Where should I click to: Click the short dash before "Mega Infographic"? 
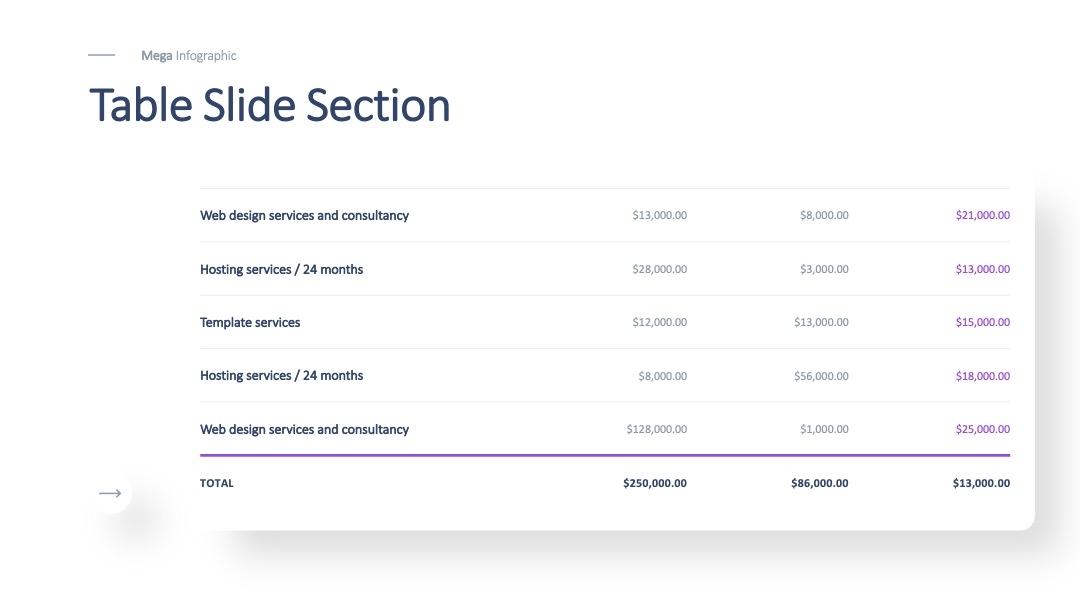101,56
